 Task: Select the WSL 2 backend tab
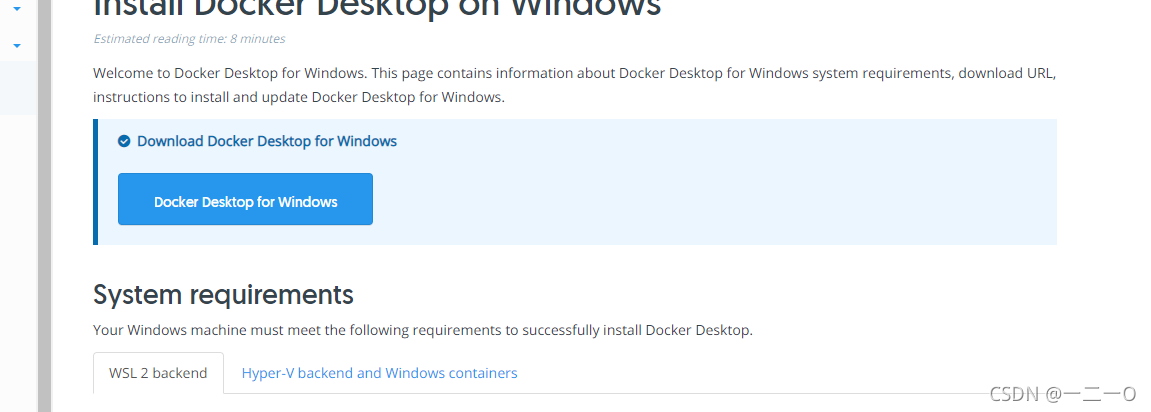coord(159,373)
